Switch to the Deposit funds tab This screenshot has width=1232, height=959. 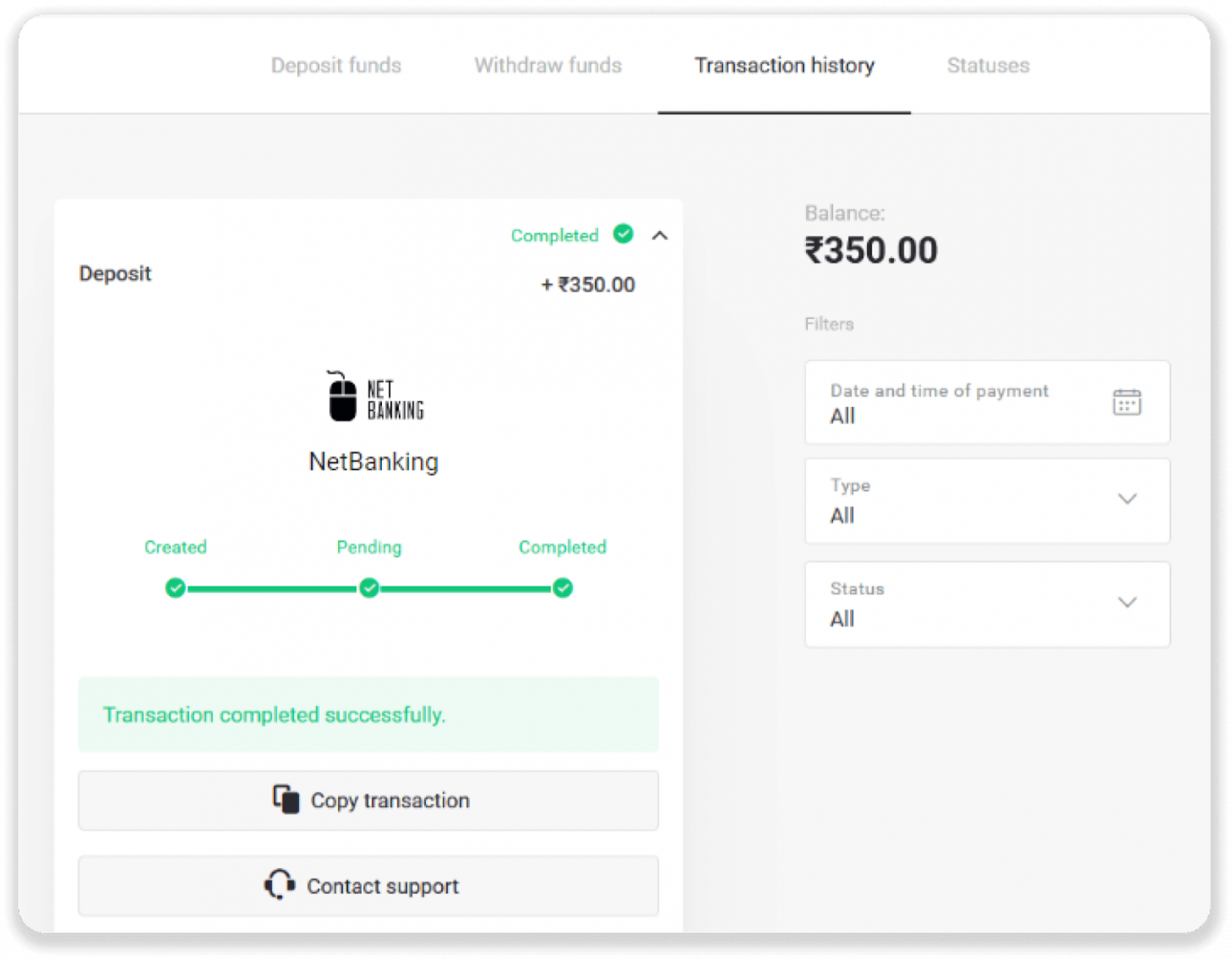(x=336, y=66)
